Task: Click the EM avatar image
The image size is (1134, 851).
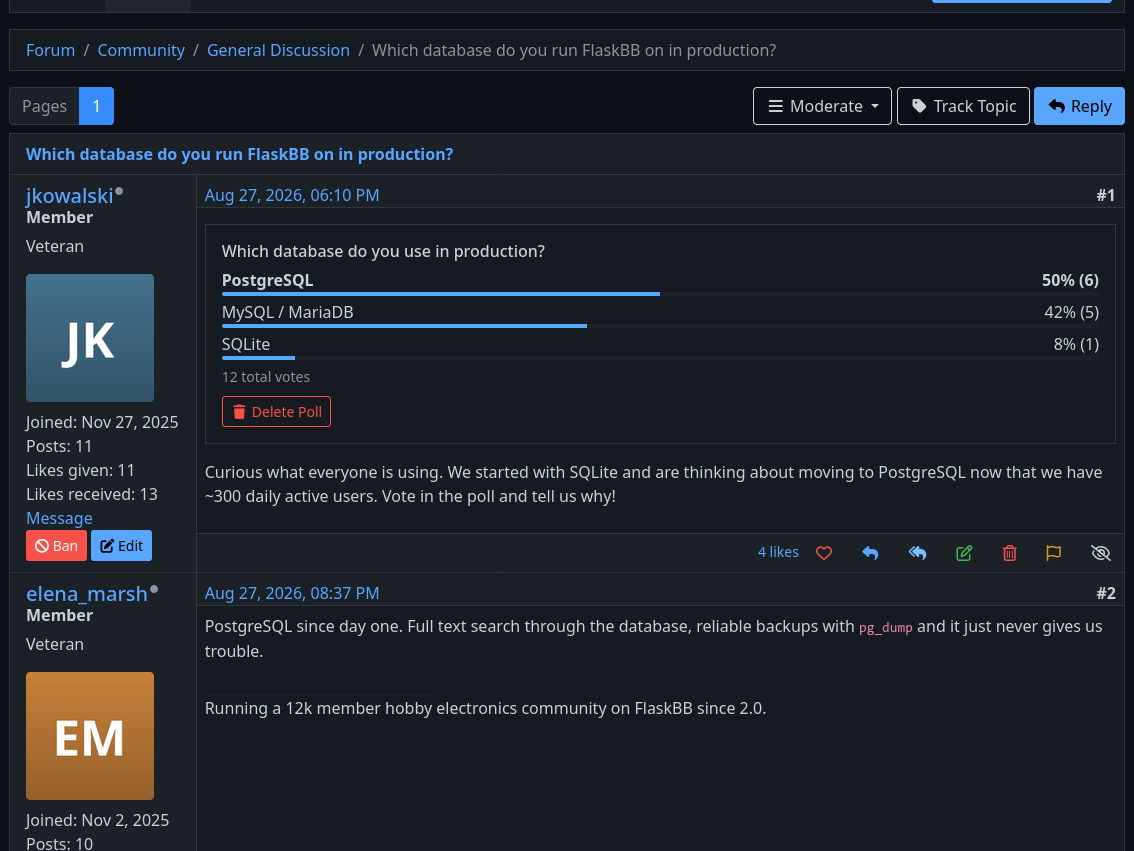Action: (x=90, y=736)
